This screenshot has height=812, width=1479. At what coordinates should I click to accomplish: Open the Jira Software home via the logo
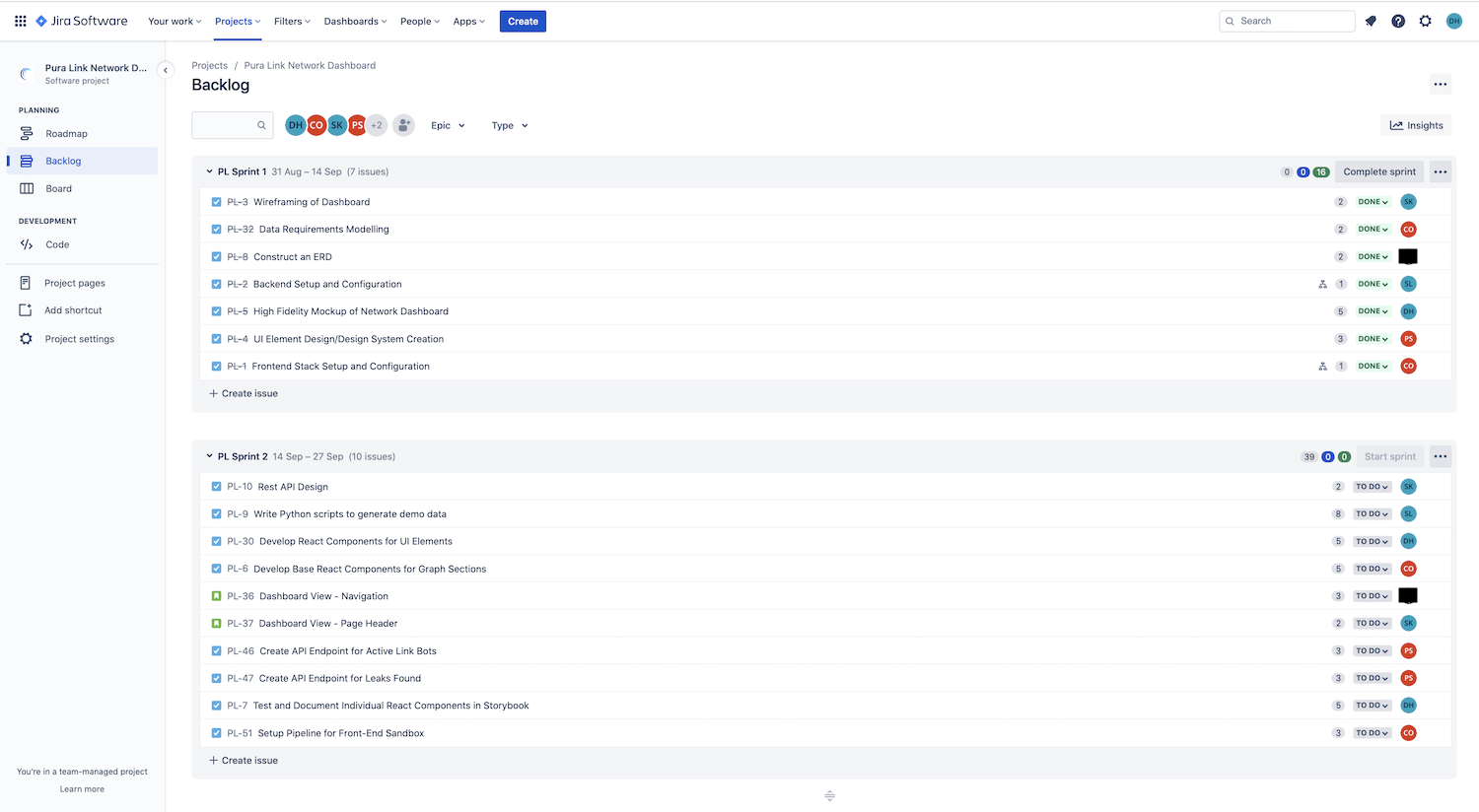click(81, 21)
